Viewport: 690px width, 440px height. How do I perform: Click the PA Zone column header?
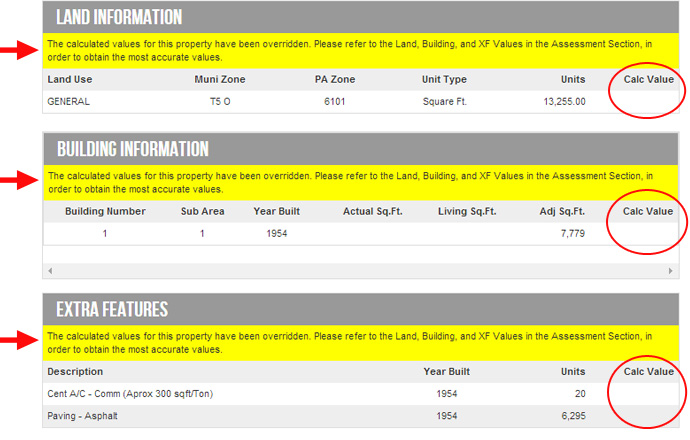pyautogui.click(x=335, y=80)
